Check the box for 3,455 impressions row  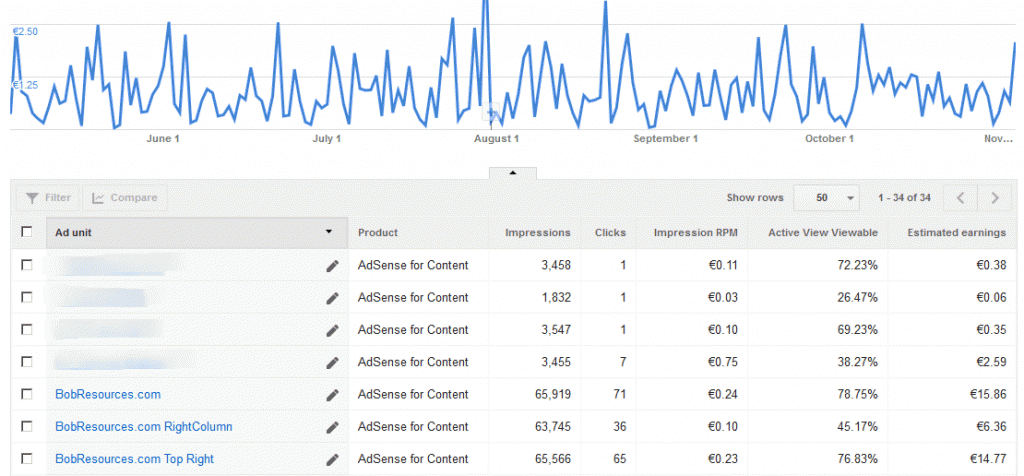(27, 361)
